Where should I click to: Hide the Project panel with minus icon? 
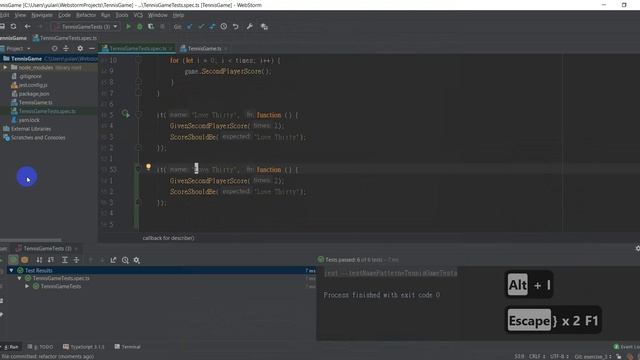pos(91,48)
